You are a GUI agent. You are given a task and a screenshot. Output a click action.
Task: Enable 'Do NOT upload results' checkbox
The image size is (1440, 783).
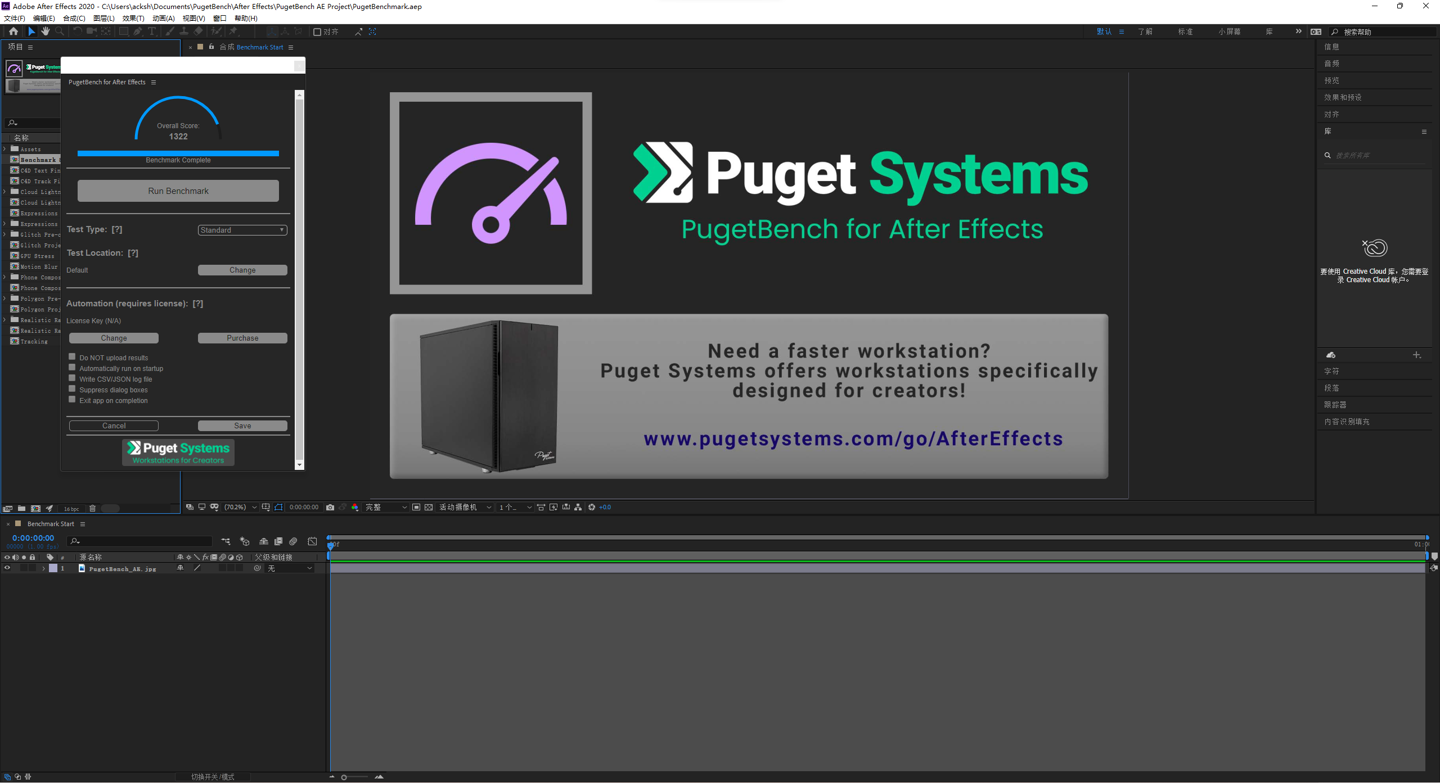point(72,357)
